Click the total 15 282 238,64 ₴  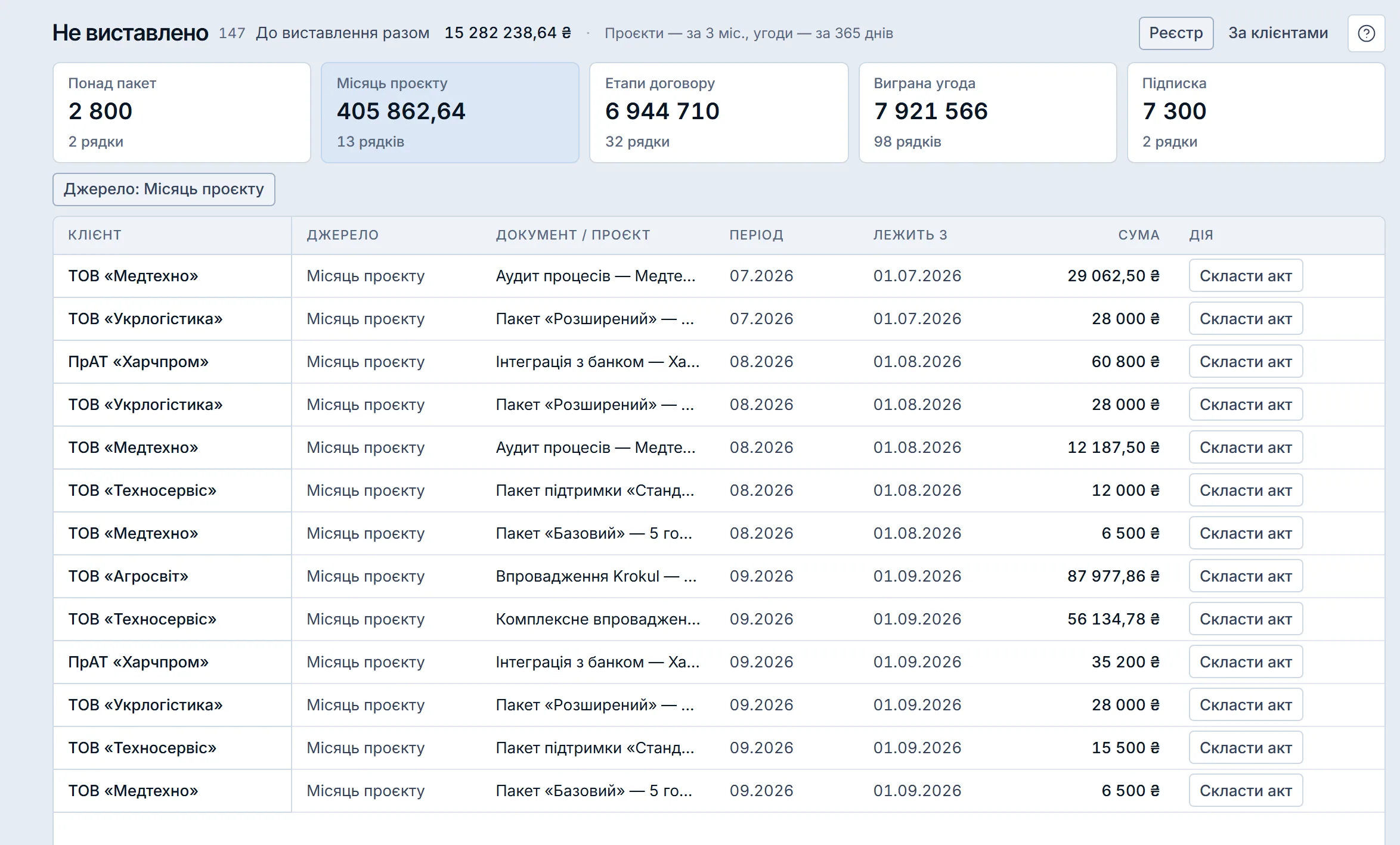pos(508,33)
